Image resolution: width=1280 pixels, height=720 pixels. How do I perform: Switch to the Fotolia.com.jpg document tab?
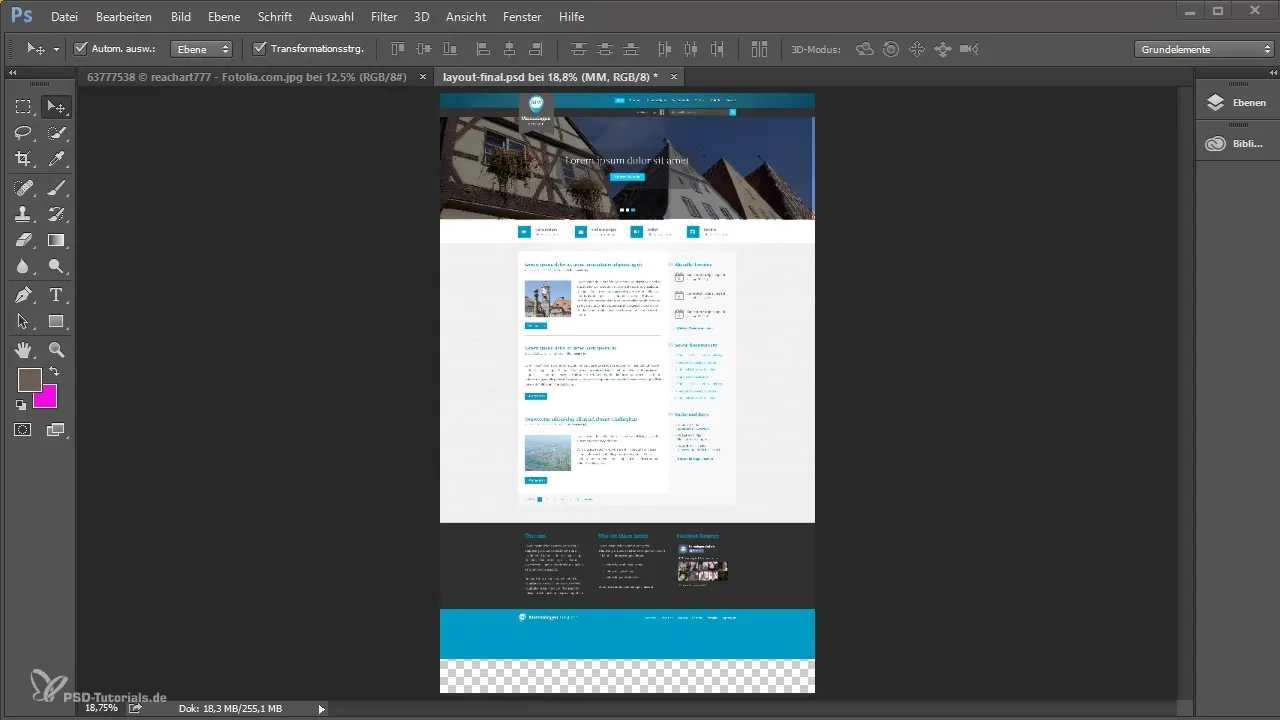[x=245, y=76]
